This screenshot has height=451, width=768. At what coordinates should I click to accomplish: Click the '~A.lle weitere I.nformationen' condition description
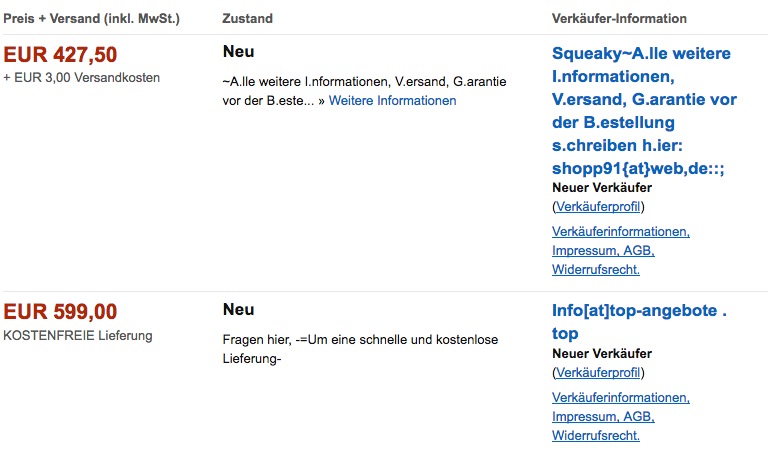point(364,91)
